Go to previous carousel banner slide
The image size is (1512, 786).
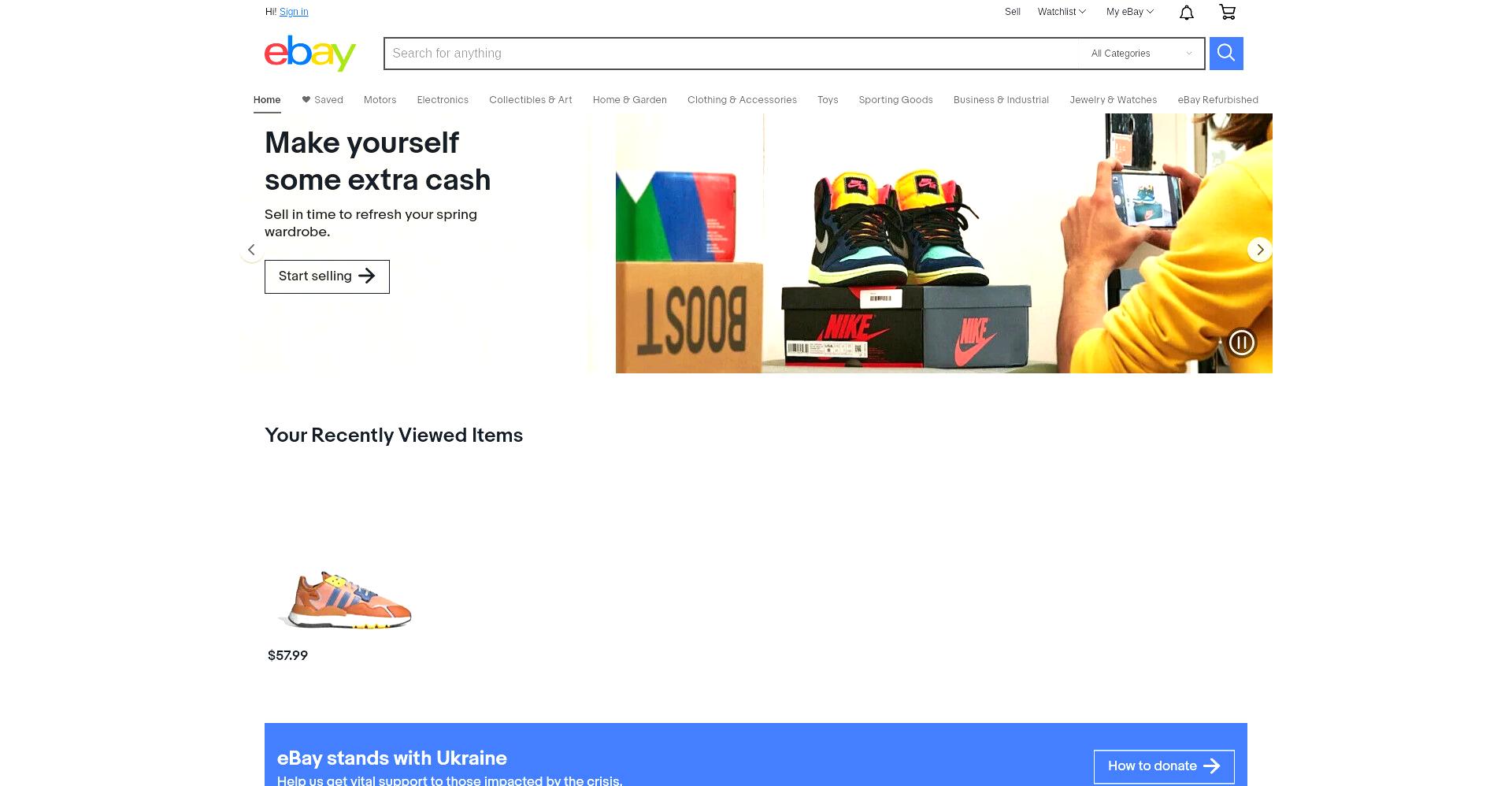click(x=251, y=250)
